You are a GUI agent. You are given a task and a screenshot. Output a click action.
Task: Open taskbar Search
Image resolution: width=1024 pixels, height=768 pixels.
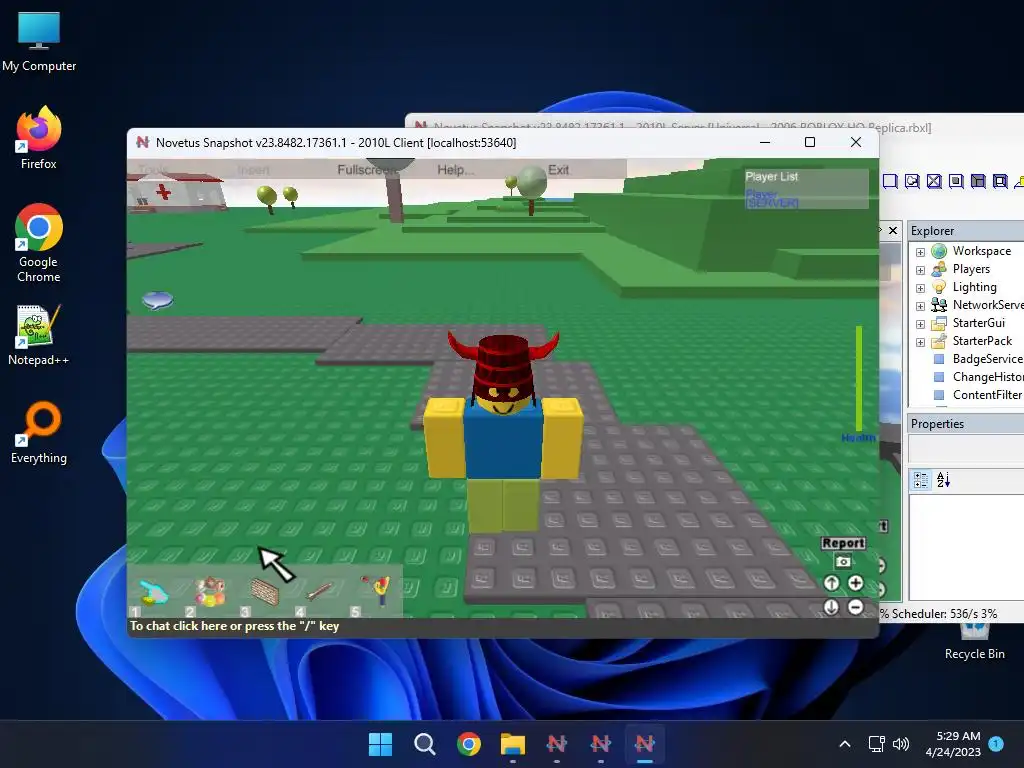pos(424,744)
